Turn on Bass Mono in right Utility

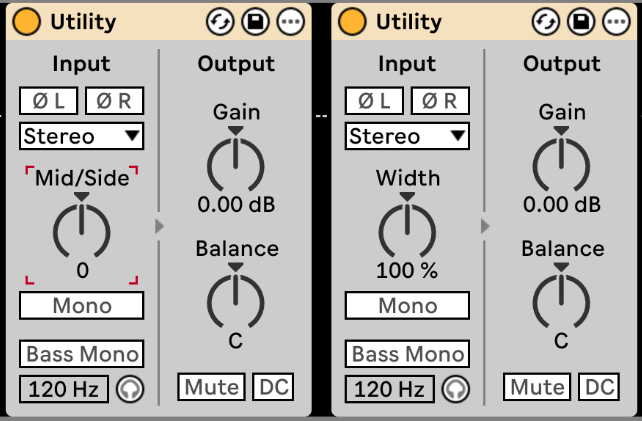pos(407,354)
